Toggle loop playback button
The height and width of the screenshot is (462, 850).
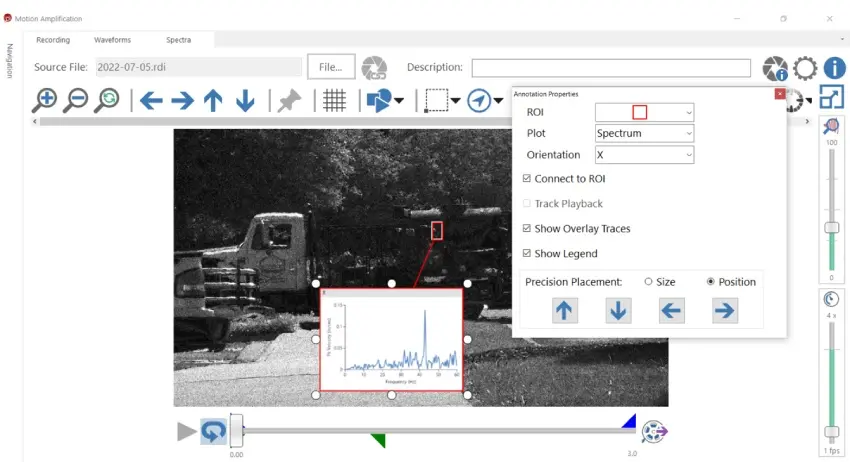tap(214, 432)
